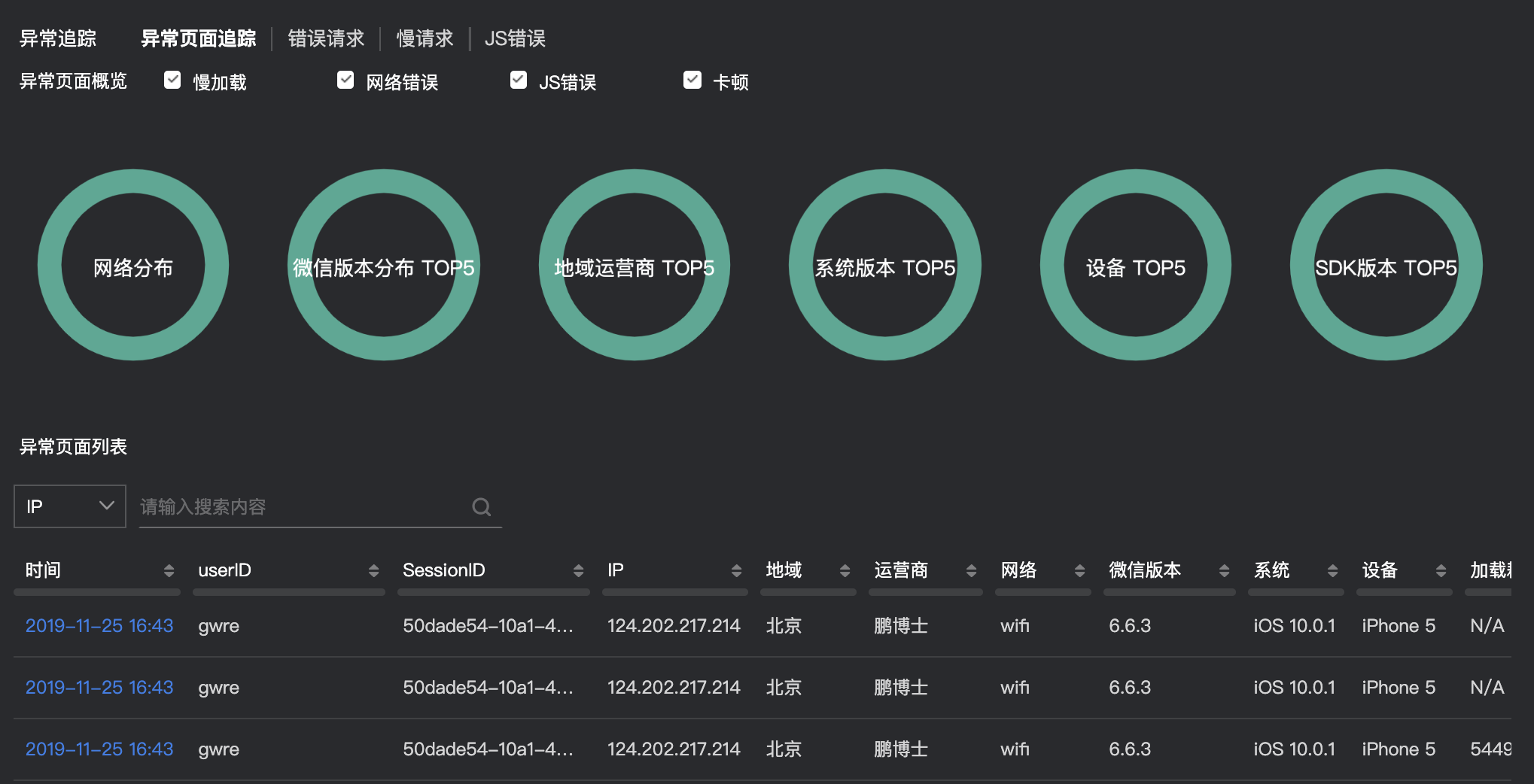The width and height of the screenshot is (1534, 784).
Task: Click the 系统版本 TOP5 donut chart
Action: [x=885, y=265]
